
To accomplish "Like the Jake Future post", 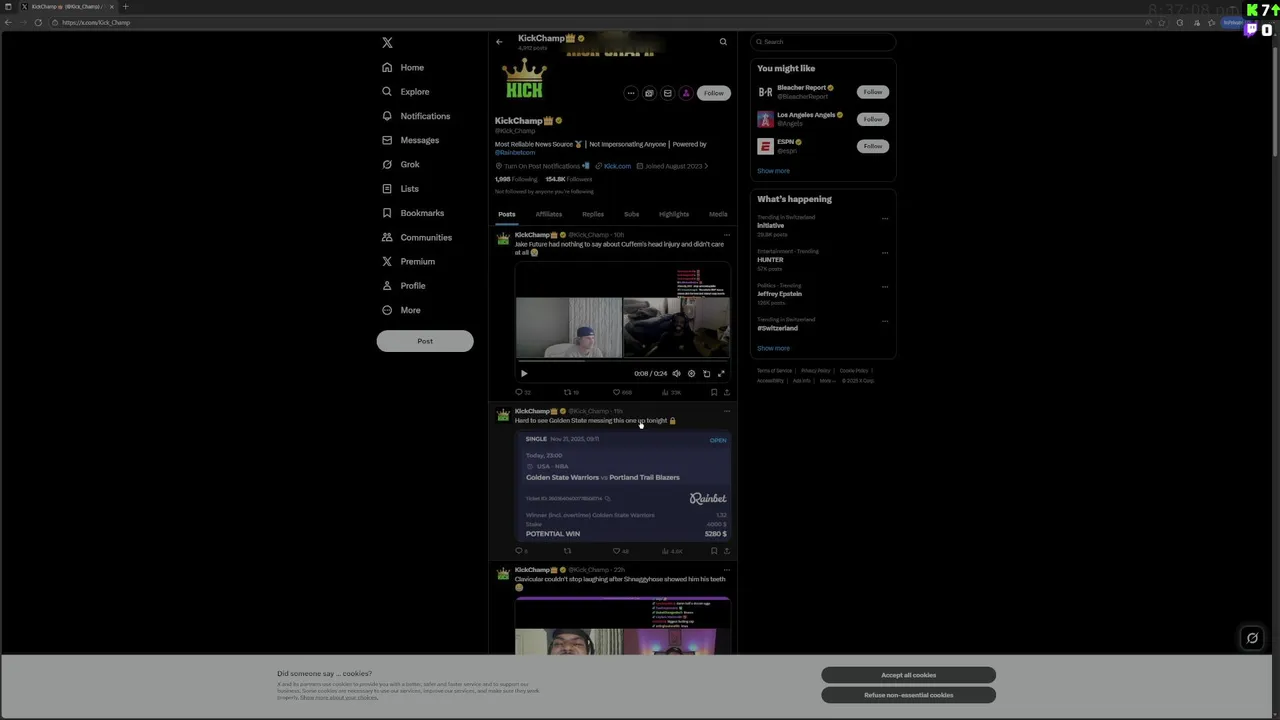I will (621, 393).
